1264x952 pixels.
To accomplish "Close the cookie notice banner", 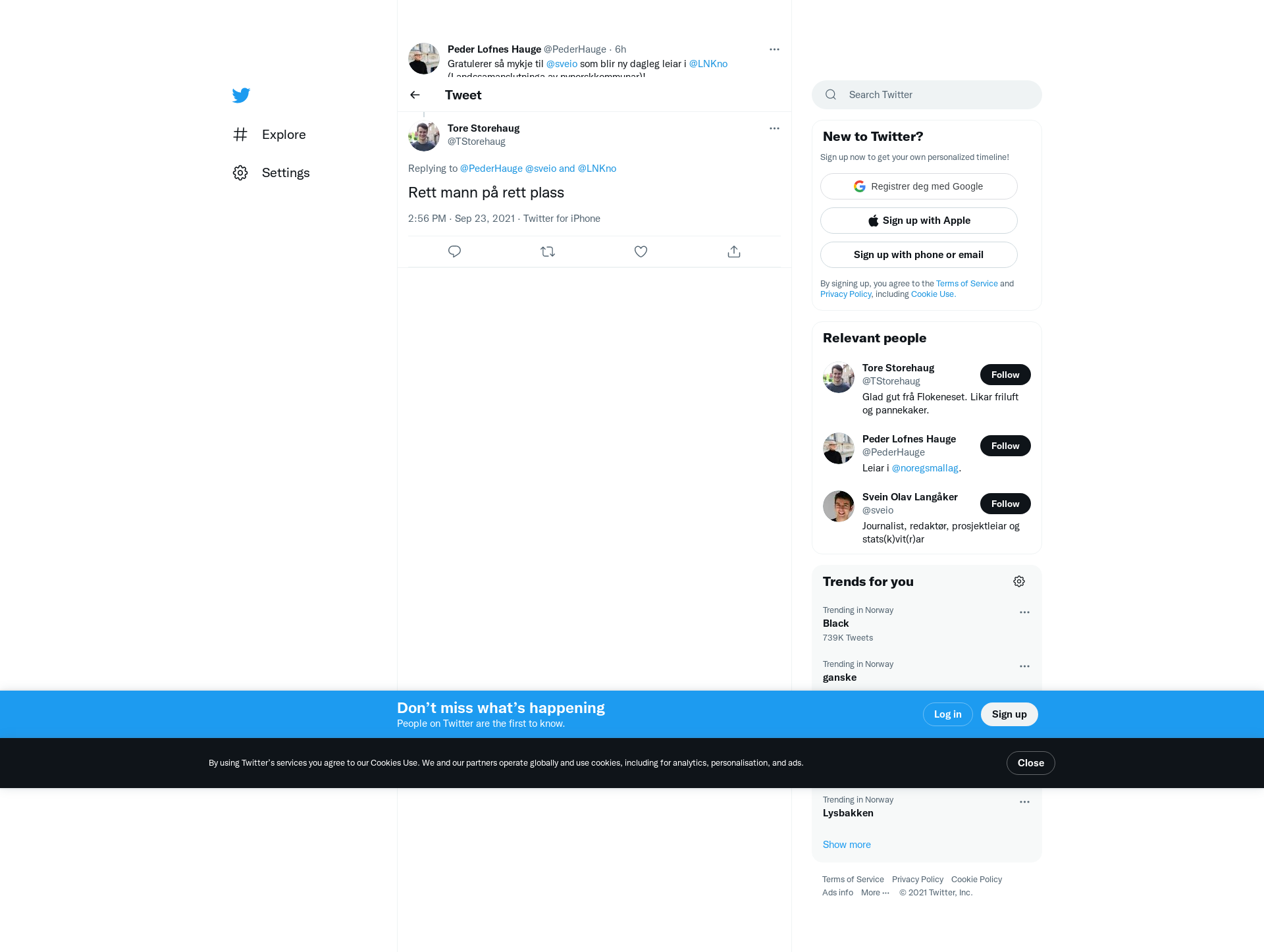I will [x=1031, y=763].
